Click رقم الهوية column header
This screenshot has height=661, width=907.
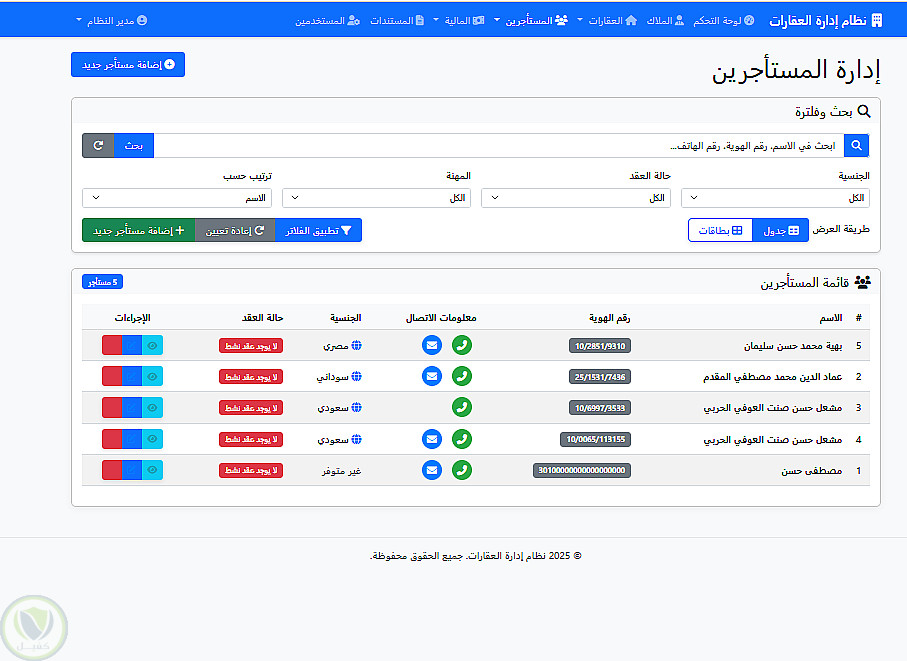click(x=610, y=318)
